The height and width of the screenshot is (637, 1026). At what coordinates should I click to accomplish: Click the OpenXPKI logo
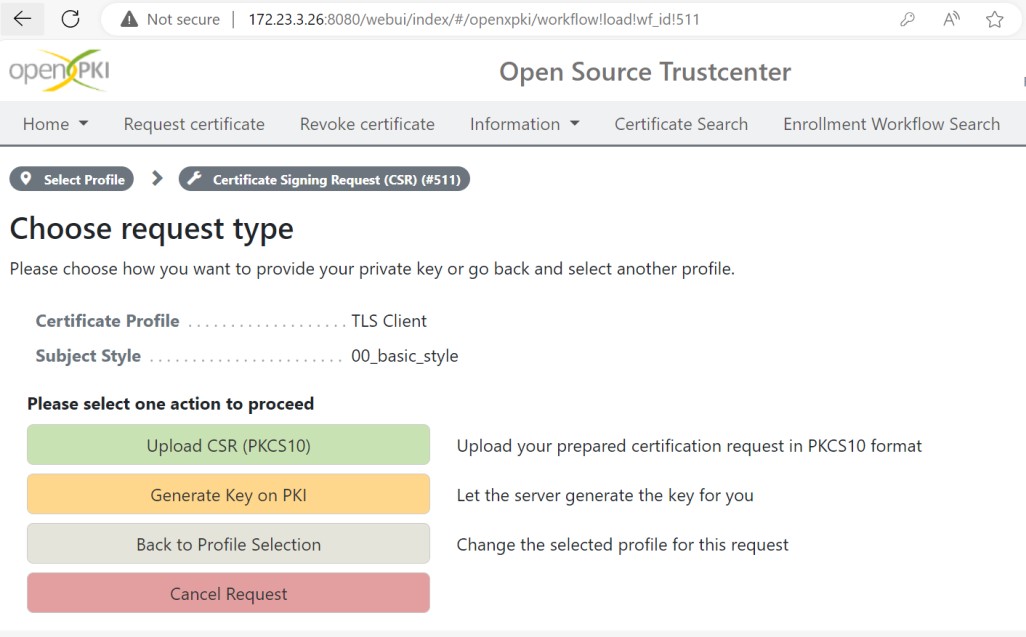(x=59, y=70)
